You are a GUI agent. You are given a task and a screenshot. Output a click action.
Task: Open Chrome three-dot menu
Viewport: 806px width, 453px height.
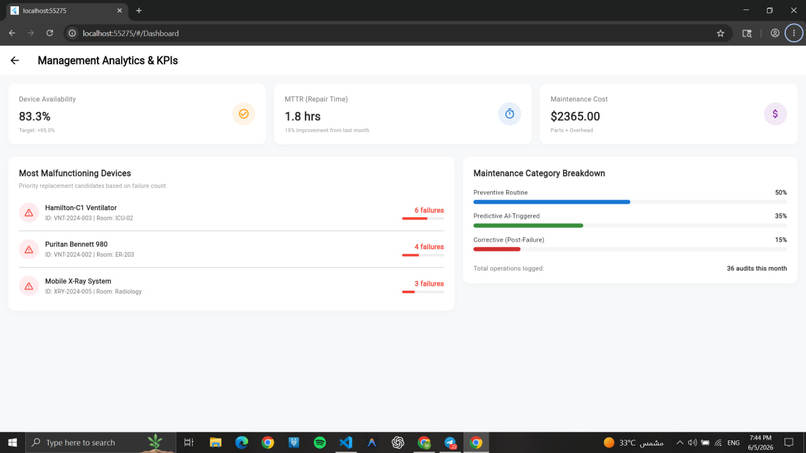(x=794, y=33)
